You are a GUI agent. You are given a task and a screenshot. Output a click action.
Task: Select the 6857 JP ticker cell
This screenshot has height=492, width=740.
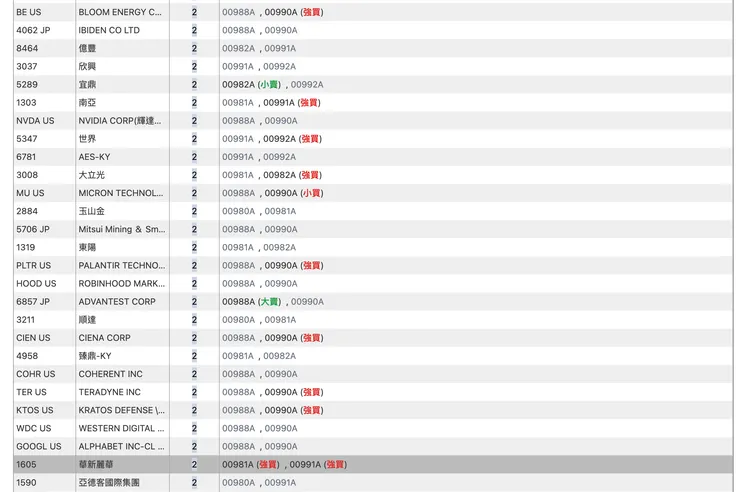click(x=33, y=301)
